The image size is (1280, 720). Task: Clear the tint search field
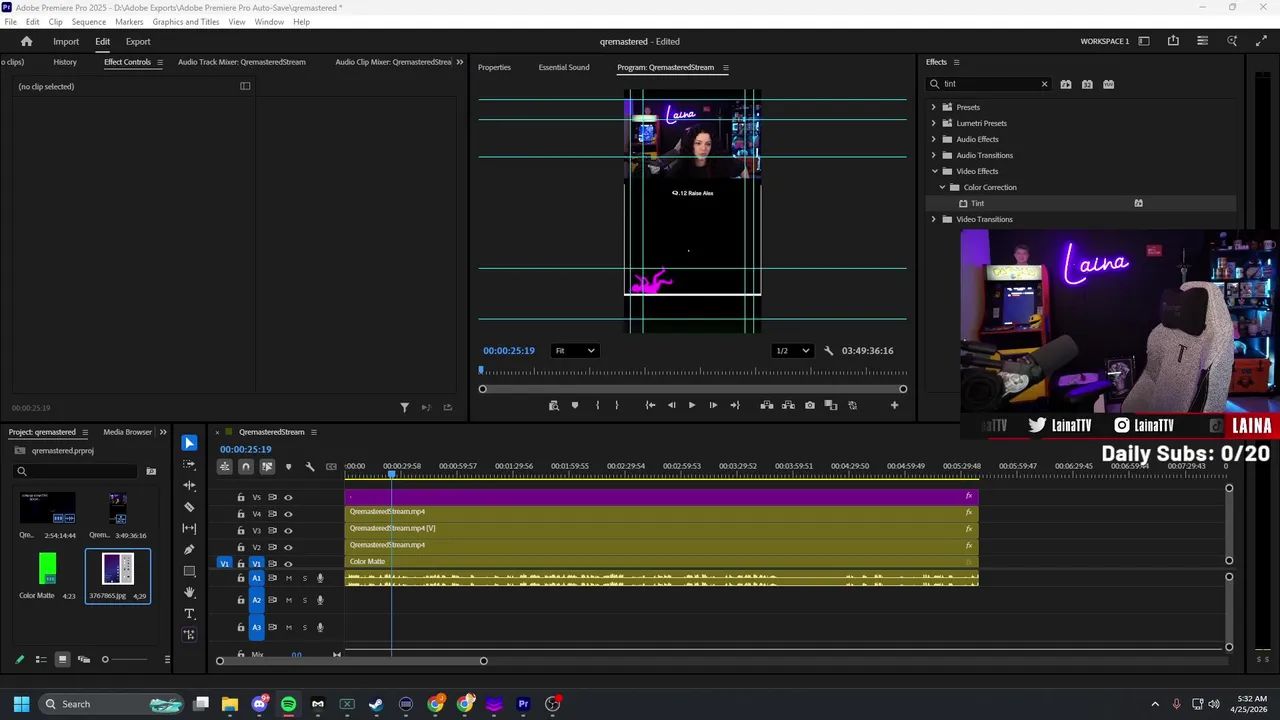click(1044, 84)
